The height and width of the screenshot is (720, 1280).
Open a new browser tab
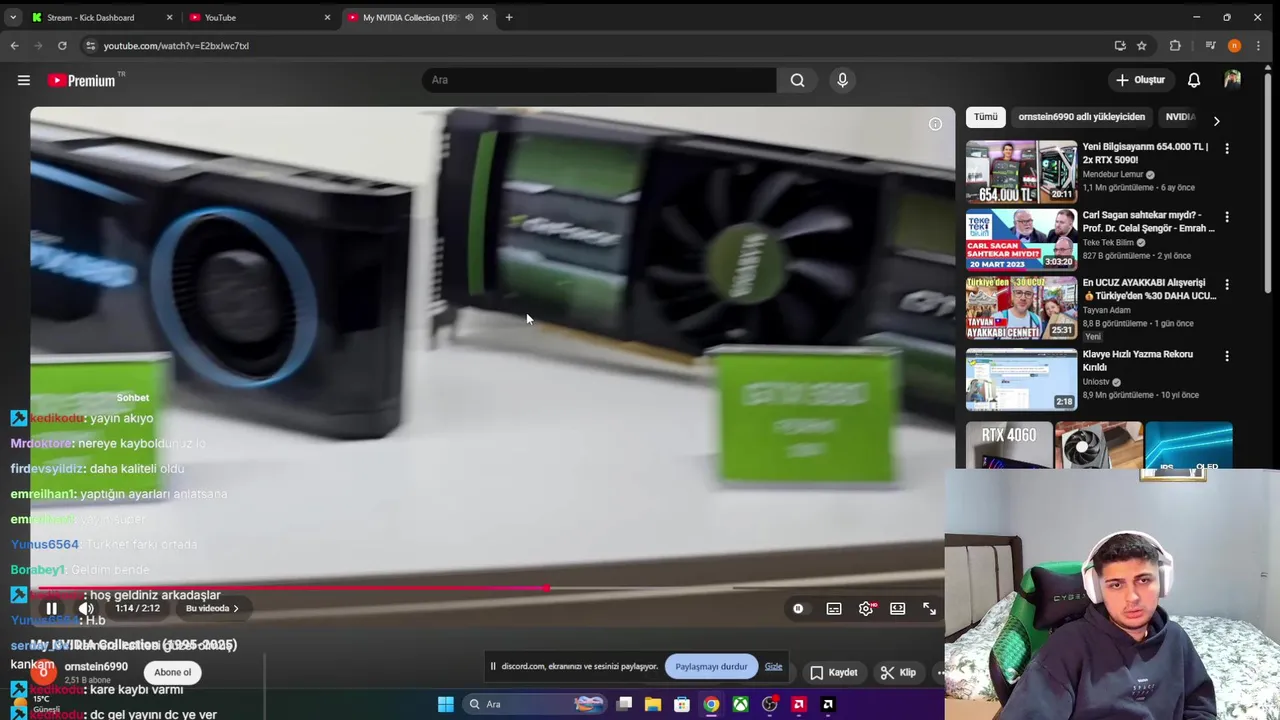[509, 17]
